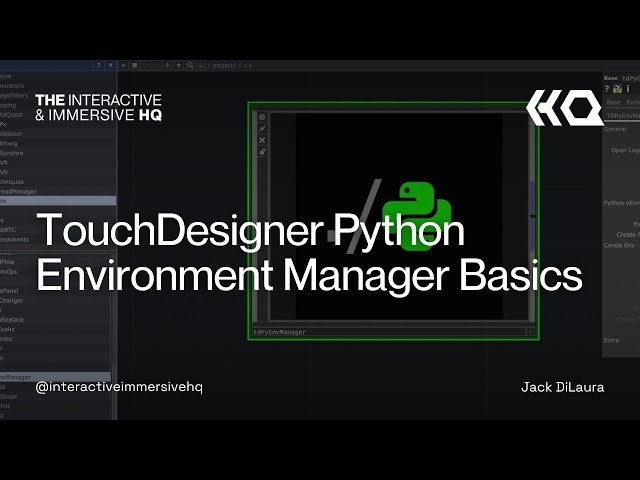
Task: Click the help question mark in palette header
Action: pos(98,65)
